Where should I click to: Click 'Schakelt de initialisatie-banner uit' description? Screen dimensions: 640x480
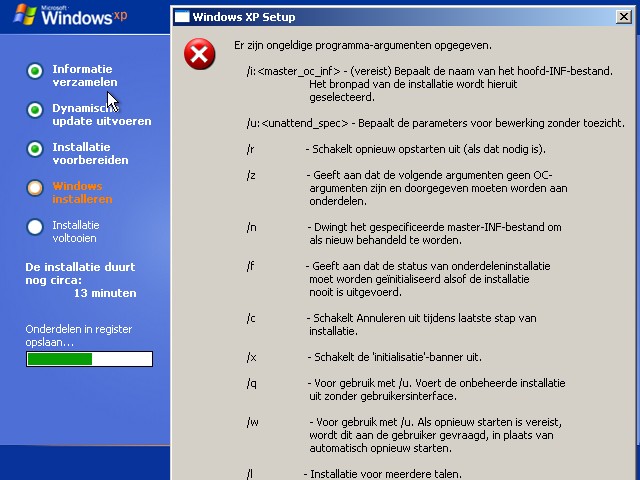(x=398, y=358)
